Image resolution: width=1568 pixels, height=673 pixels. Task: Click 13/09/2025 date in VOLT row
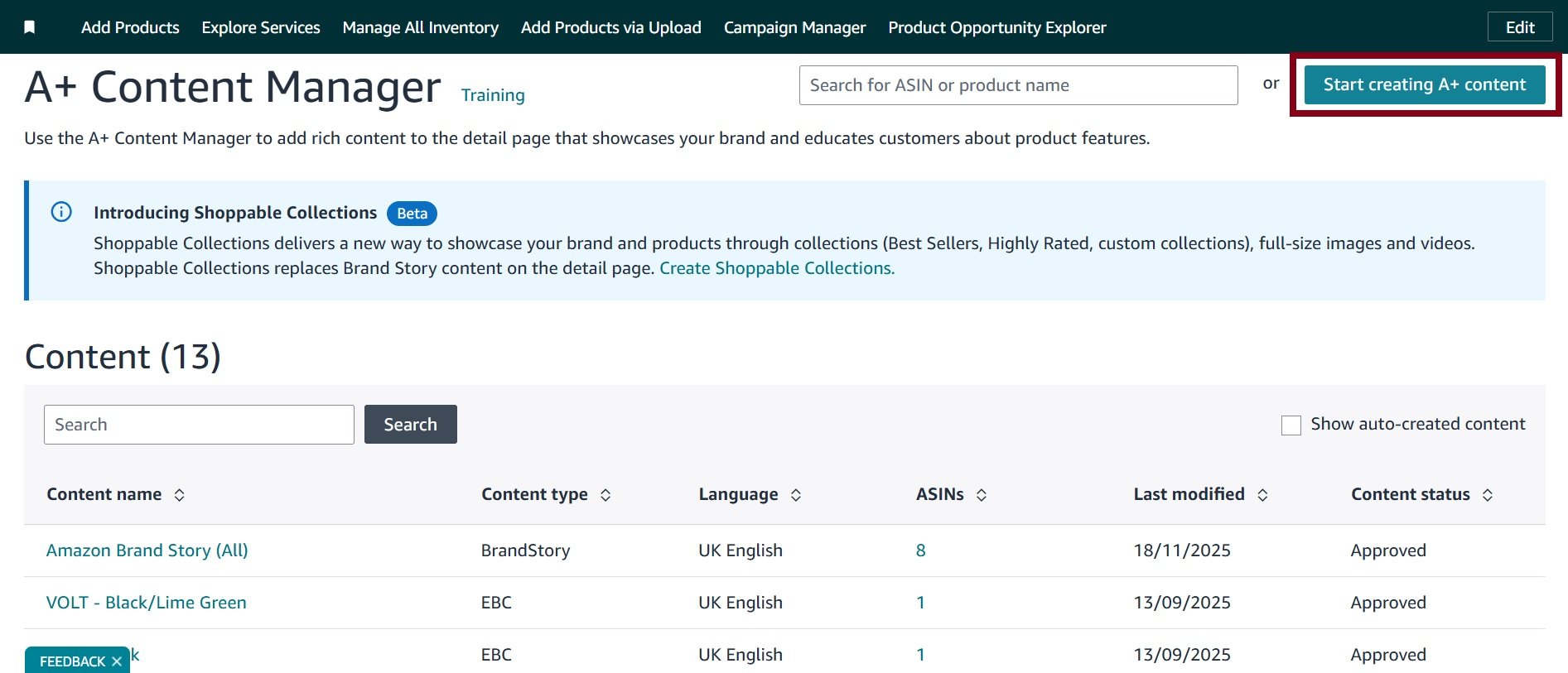[1182, 603]
